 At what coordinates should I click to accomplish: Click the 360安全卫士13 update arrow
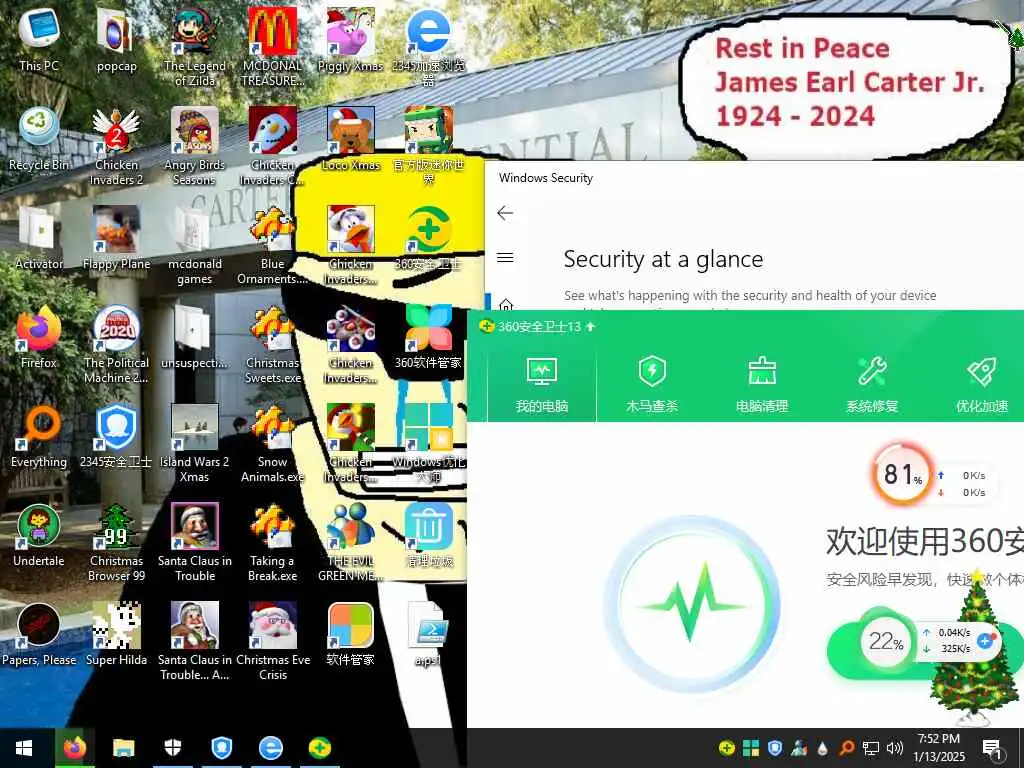[x=590, y=327]
